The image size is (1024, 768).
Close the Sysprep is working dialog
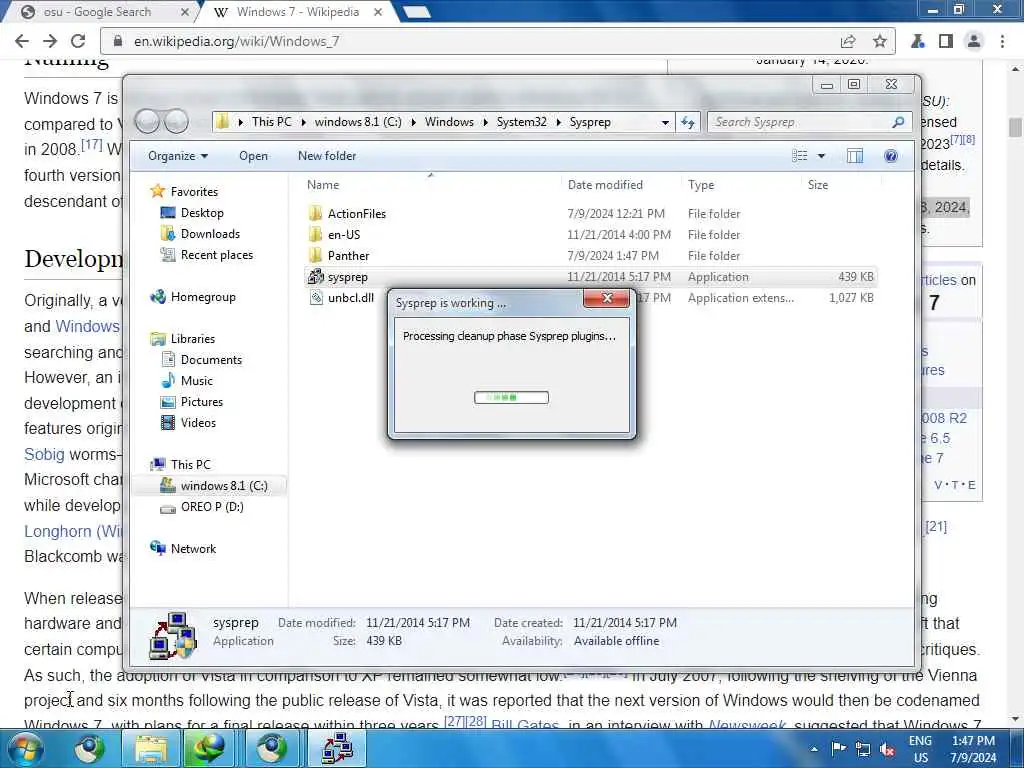607,298
